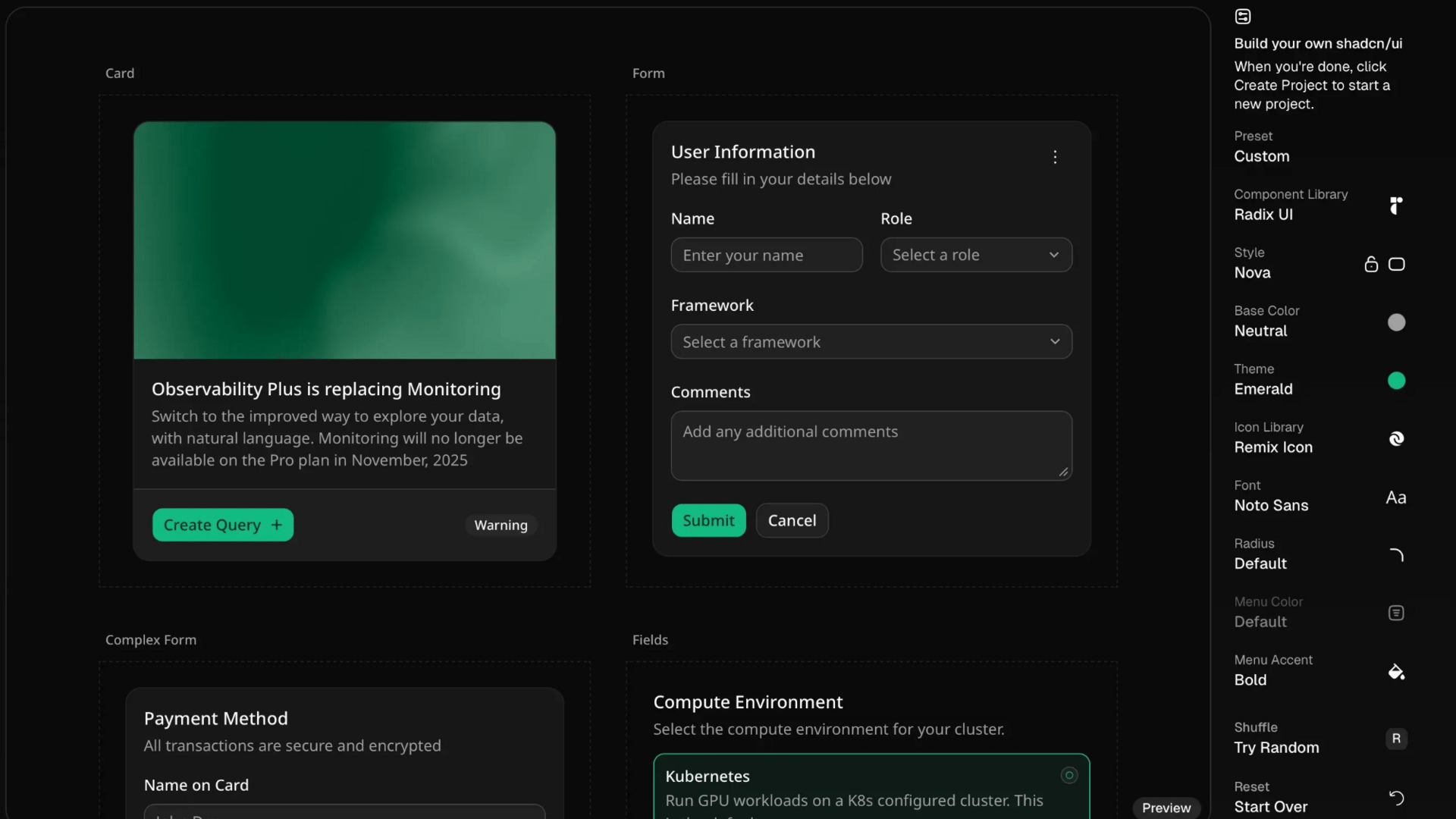Select the Kubernetes radio option
The image size is (1456, 819).
tap(1068, 775)
